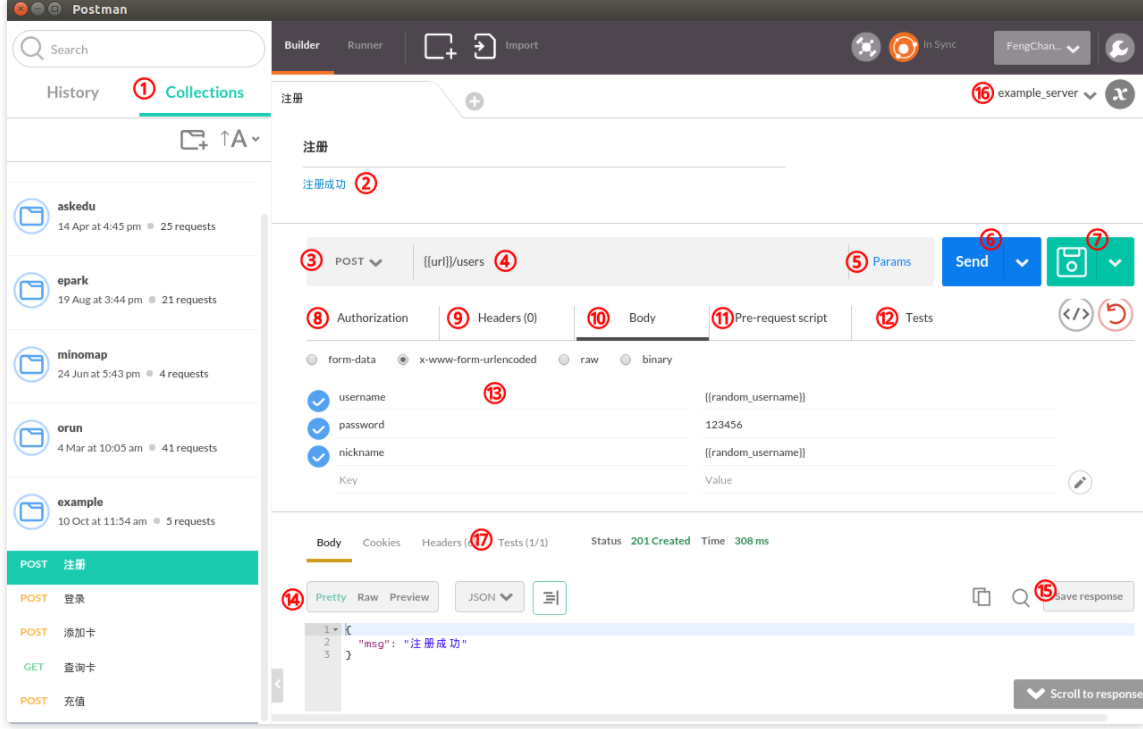The width and height of the screenshot is (1143, 729).
Task: Open the response Tests (1/1) tab
Action: pos(523,542)
